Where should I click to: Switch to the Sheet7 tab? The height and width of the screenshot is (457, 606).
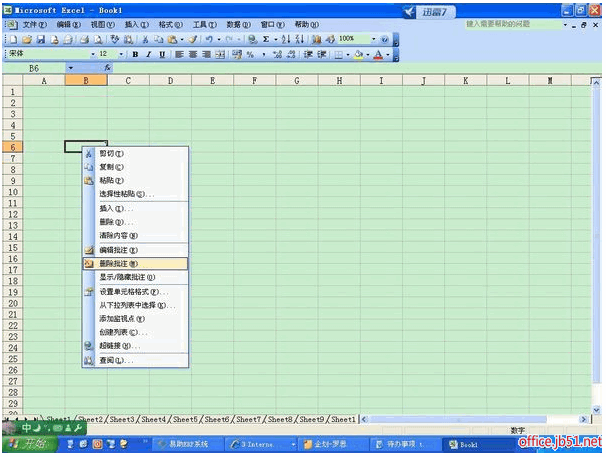[248, 419]
